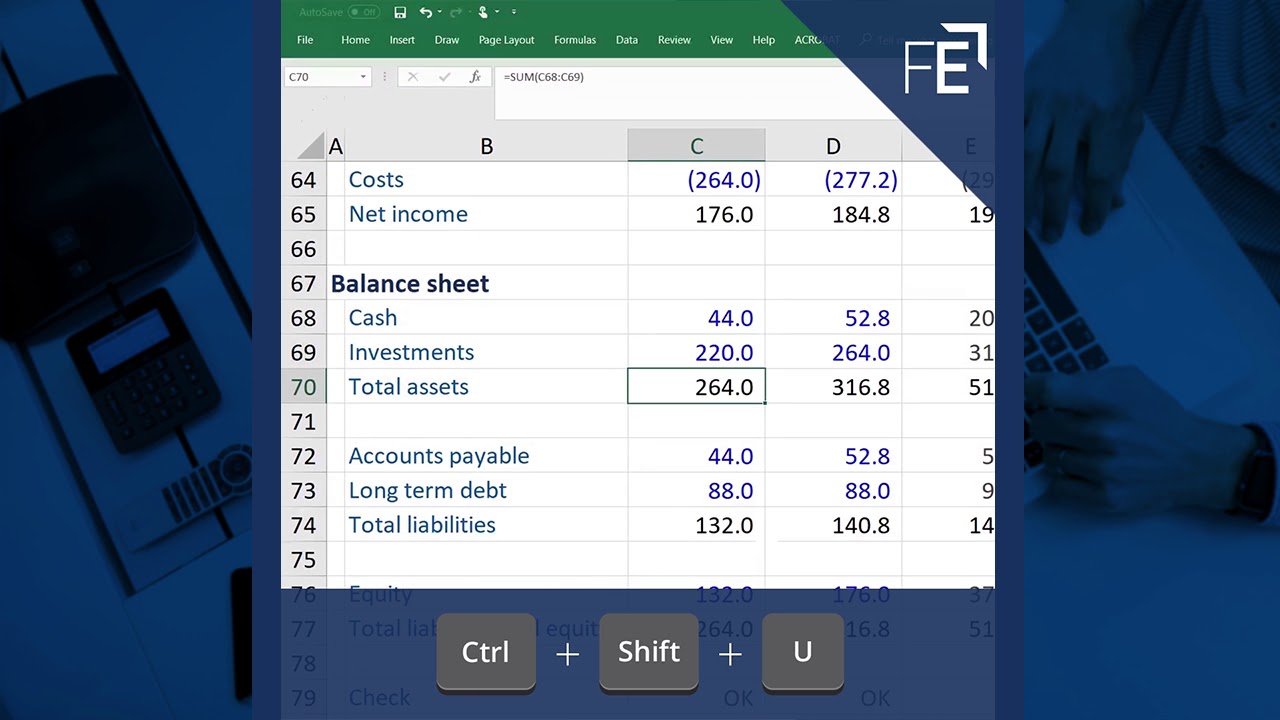The width and height of the screenshot is (1280, 720).
Task: Select row 74 header
Action: [x=304, y=525]
